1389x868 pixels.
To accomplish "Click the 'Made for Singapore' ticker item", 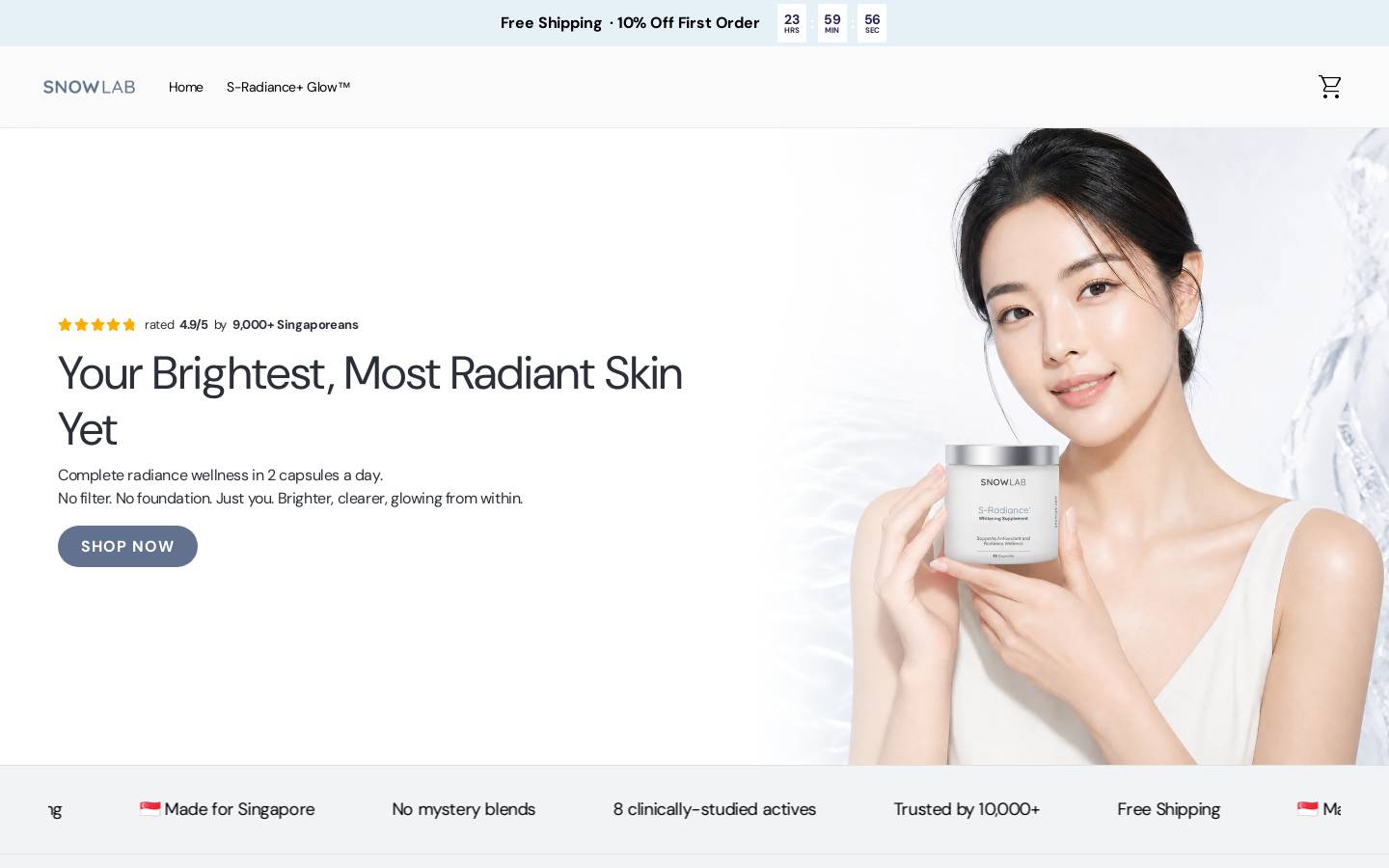I will 228,809.
